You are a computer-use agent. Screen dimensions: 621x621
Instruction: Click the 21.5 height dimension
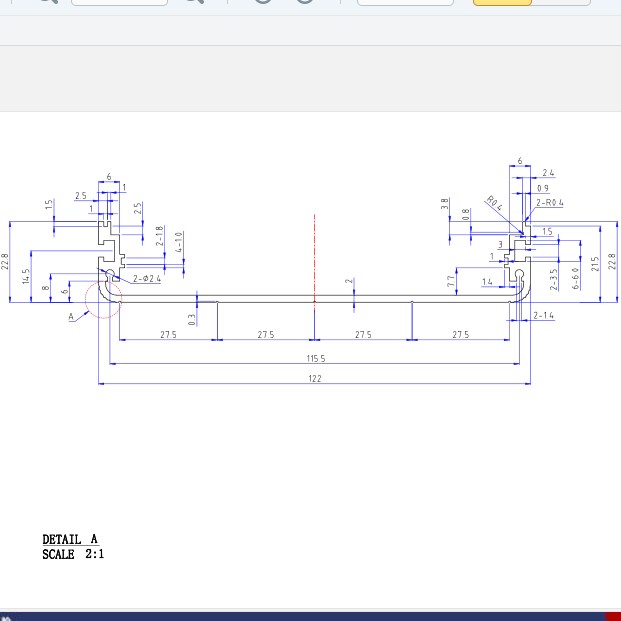tap(595, 264)
